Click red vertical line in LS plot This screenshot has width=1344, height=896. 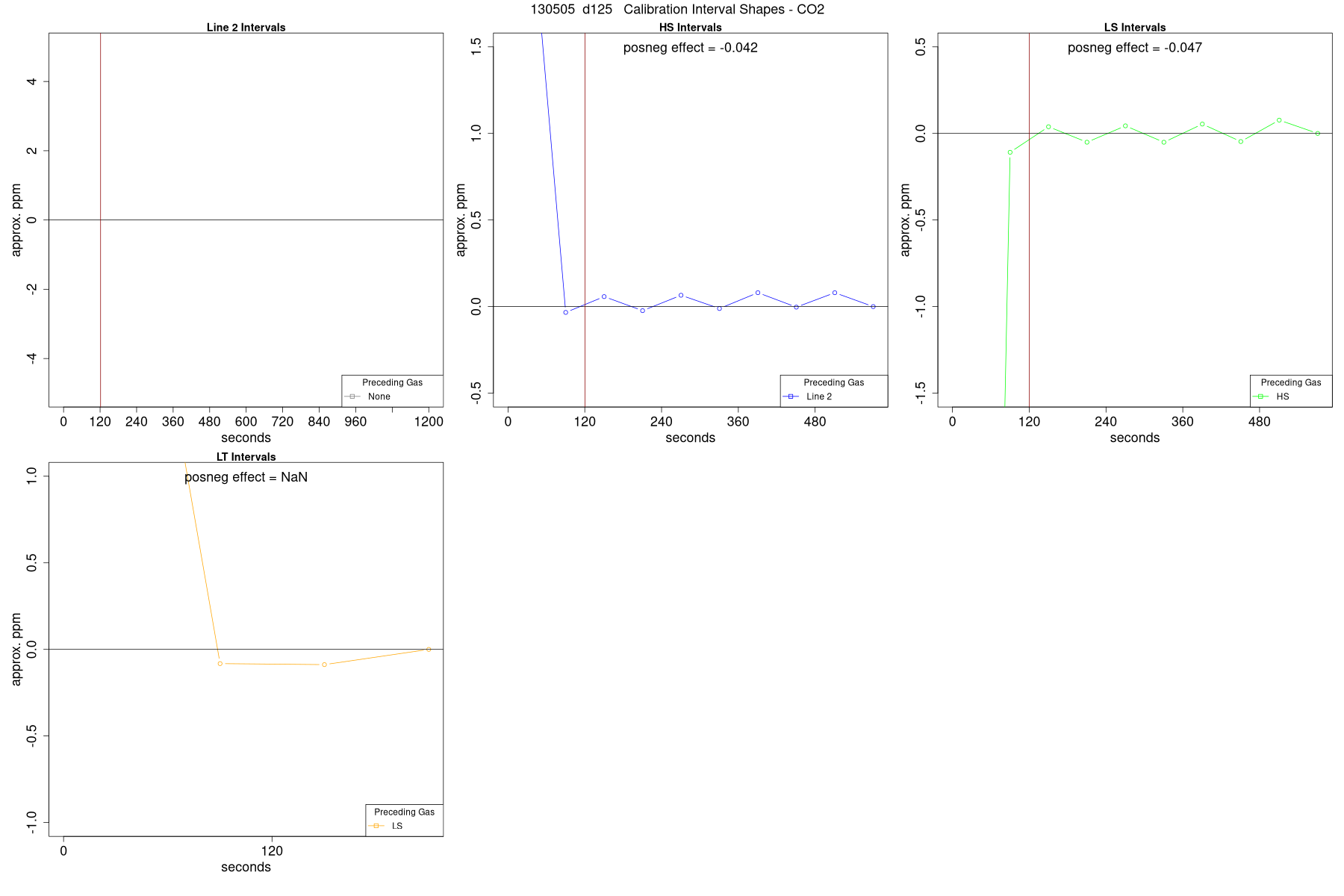[x=1029, y=220]
